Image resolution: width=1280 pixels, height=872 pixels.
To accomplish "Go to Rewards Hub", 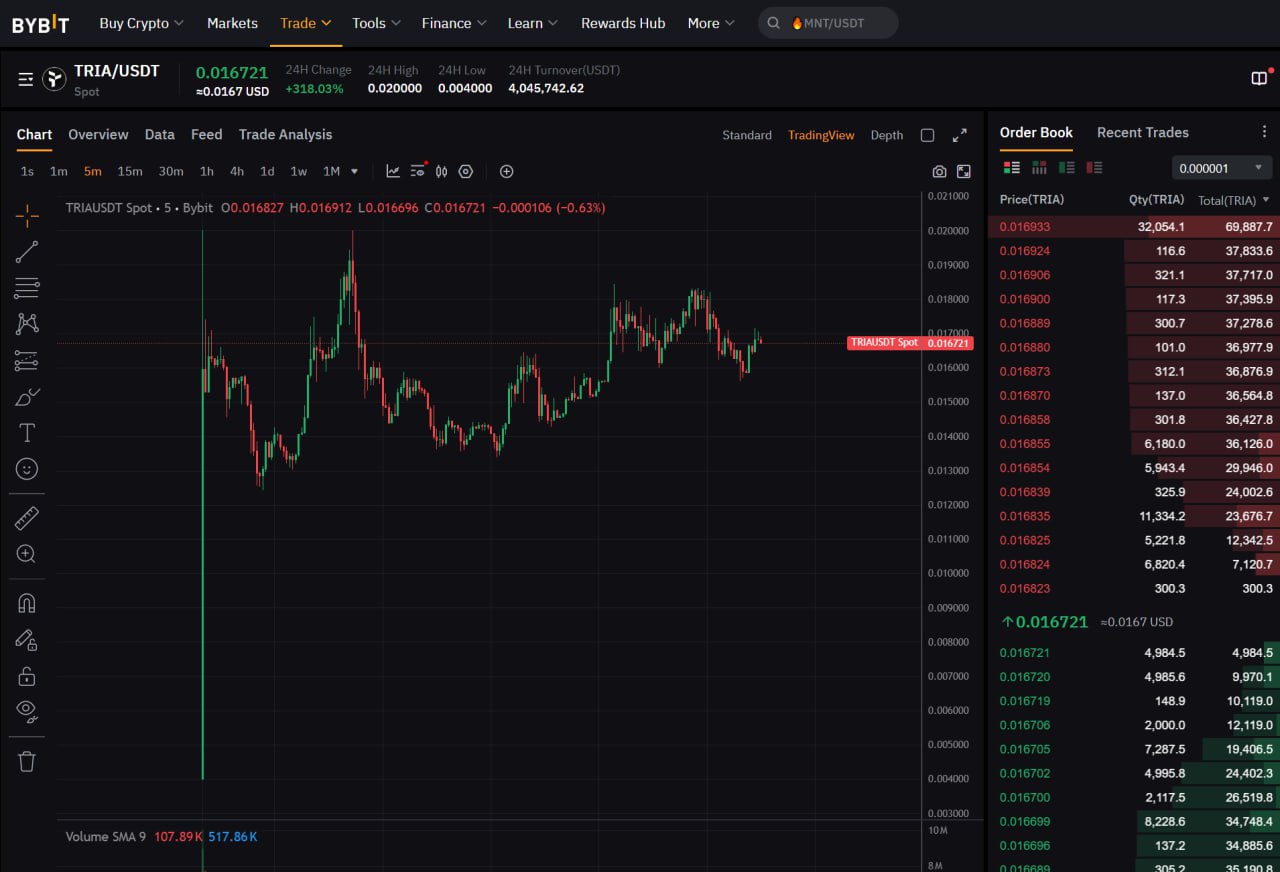I will pos(622,23).
